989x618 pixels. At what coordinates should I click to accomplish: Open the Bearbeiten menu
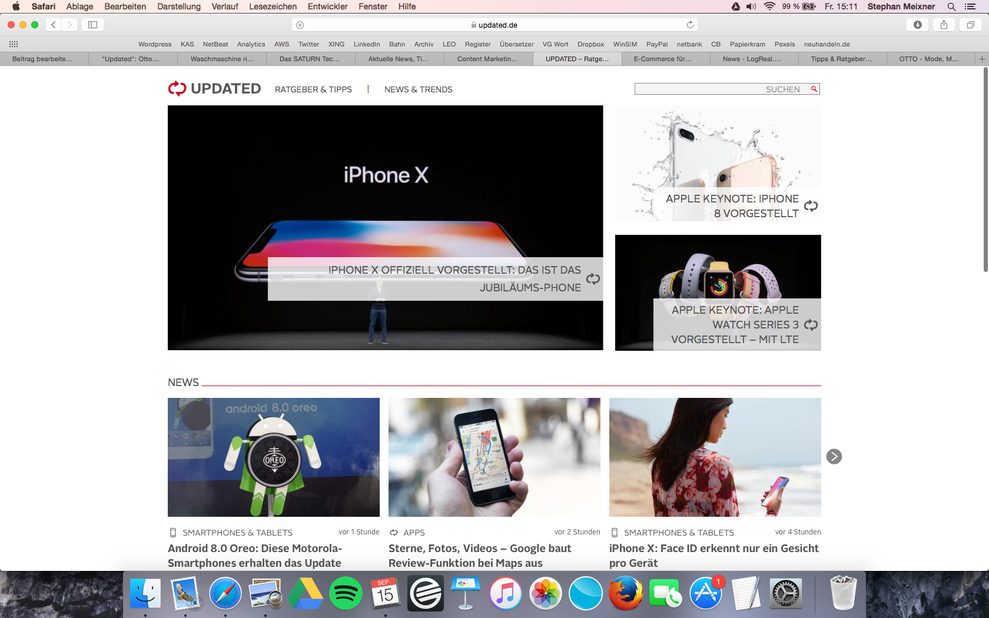tap(125, 6)
